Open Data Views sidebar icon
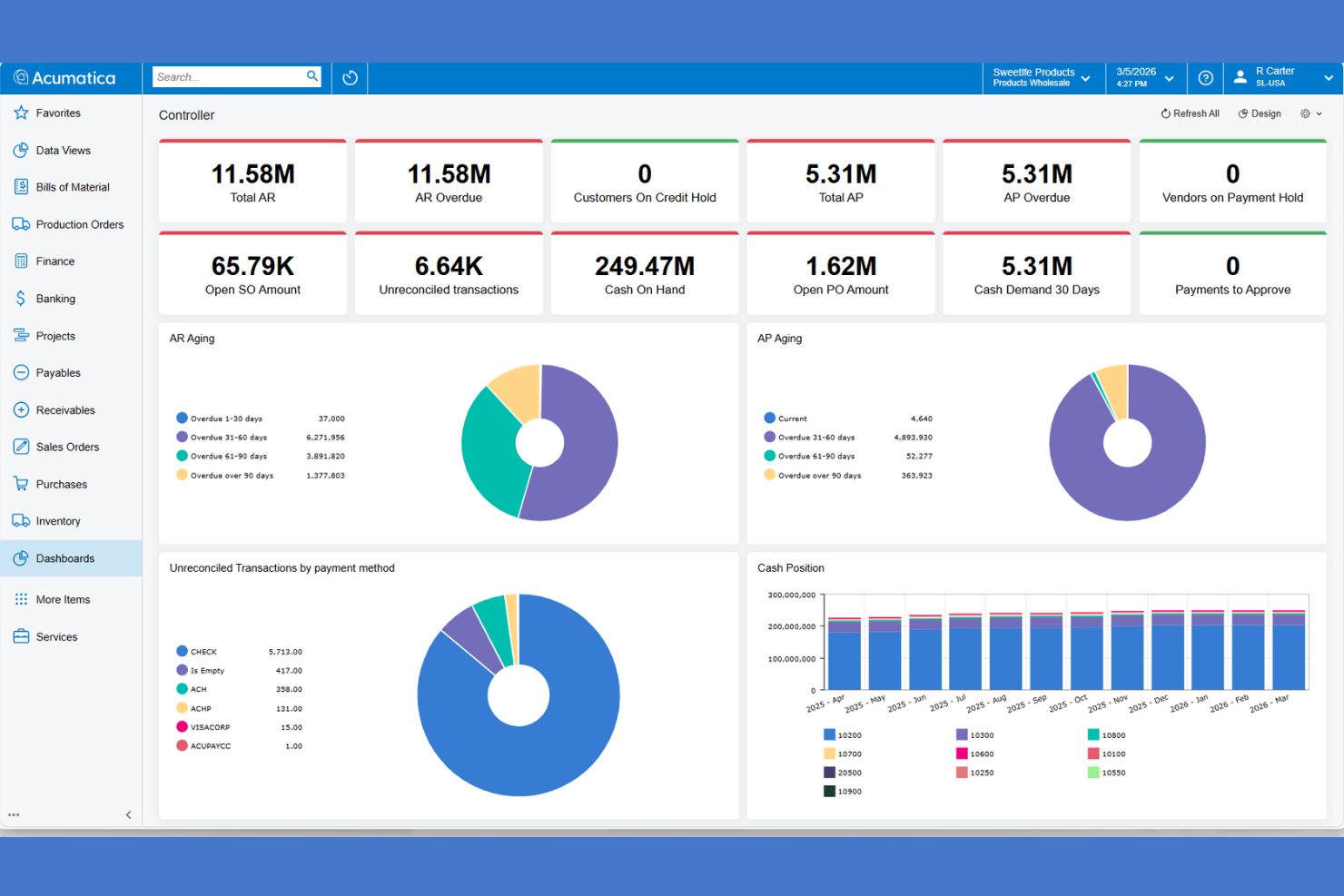 (21, 150)
